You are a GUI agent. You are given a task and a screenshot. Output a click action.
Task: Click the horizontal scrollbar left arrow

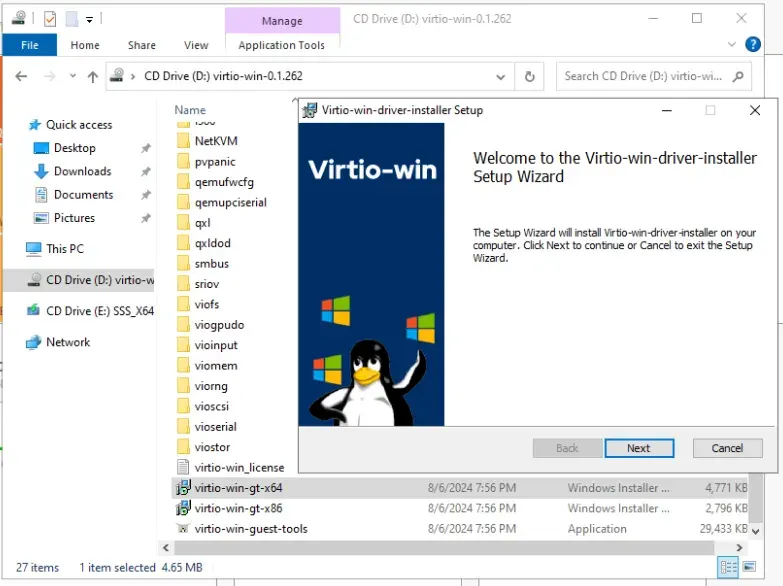166,548
